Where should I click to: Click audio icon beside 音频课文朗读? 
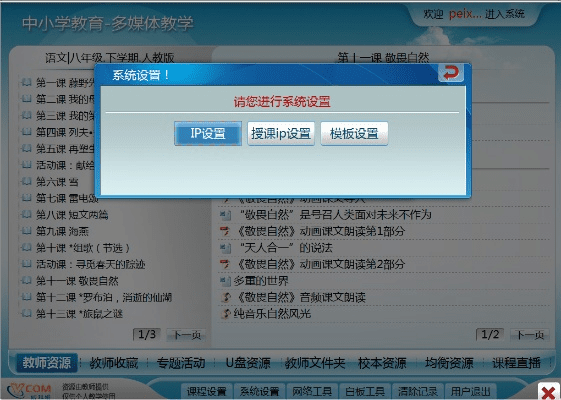(x=226, y=297)
